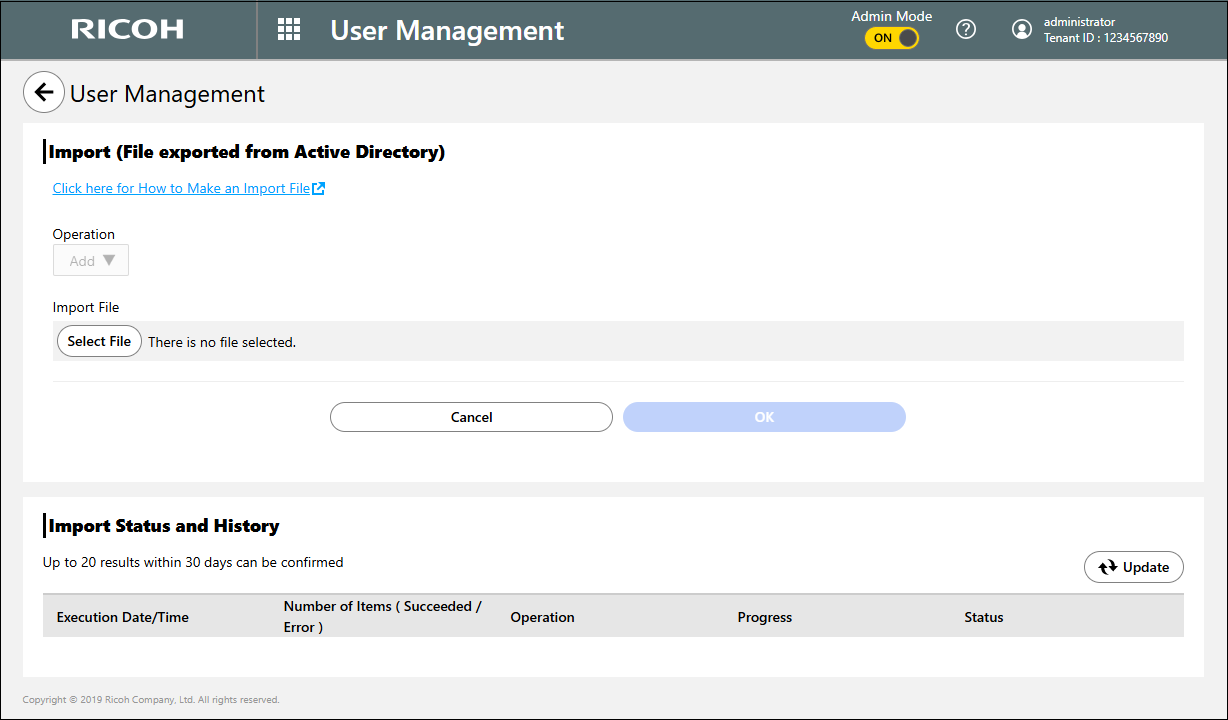
Task: Click the Progress column header
Action: pos(764,617)
